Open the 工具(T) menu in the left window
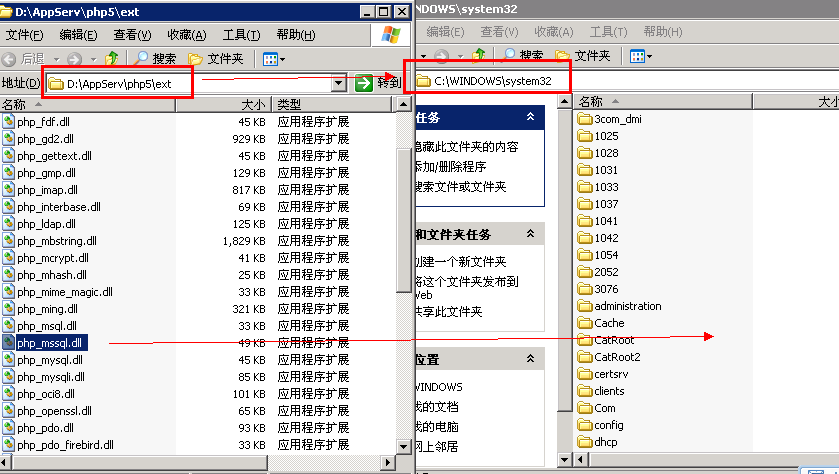 click(240, 35)
